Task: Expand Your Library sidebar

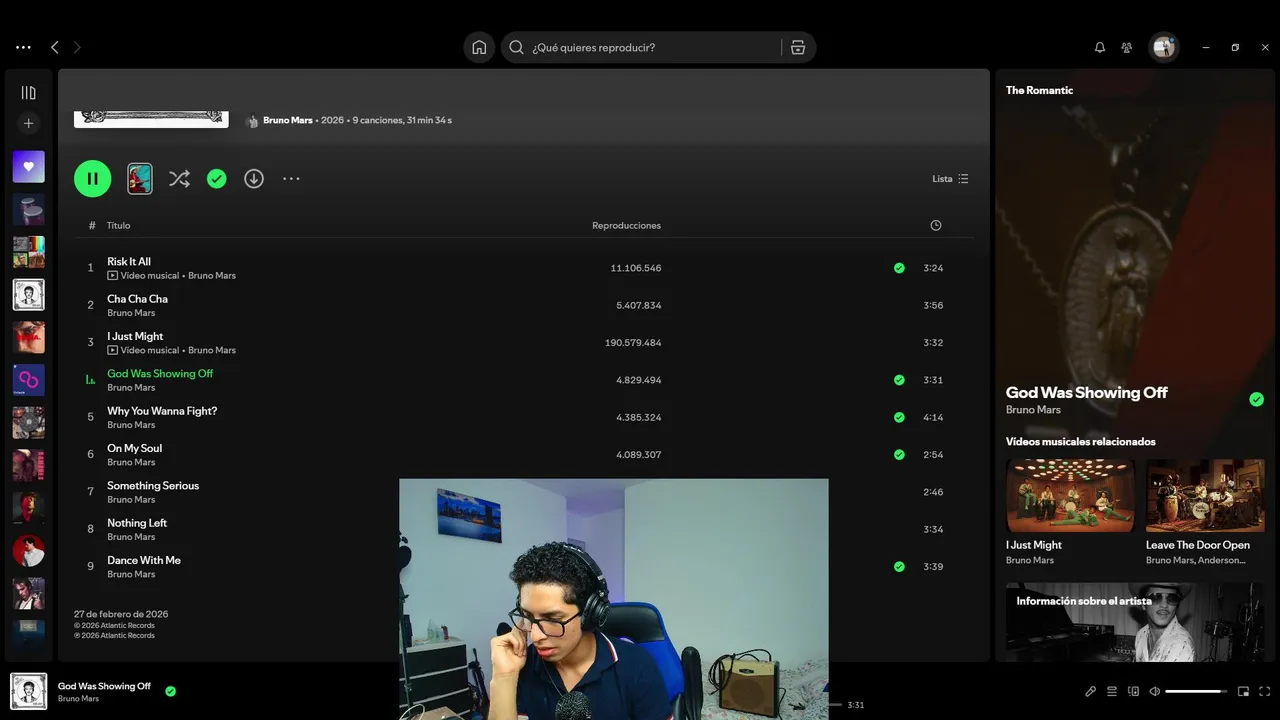Action: click(29, 93)
